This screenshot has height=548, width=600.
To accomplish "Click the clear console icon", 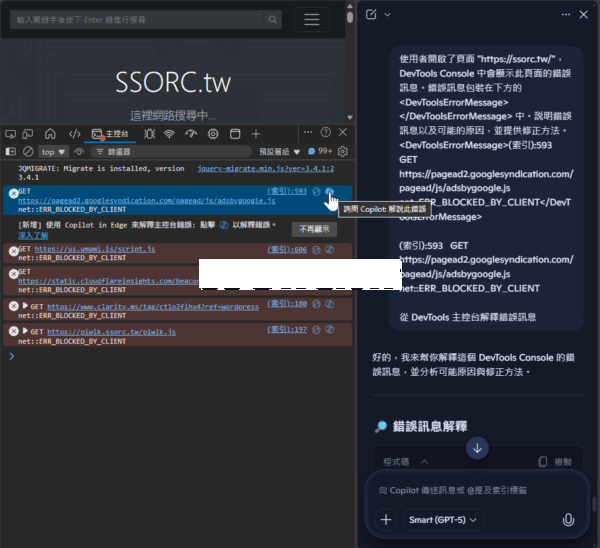I will coord(28,152).
